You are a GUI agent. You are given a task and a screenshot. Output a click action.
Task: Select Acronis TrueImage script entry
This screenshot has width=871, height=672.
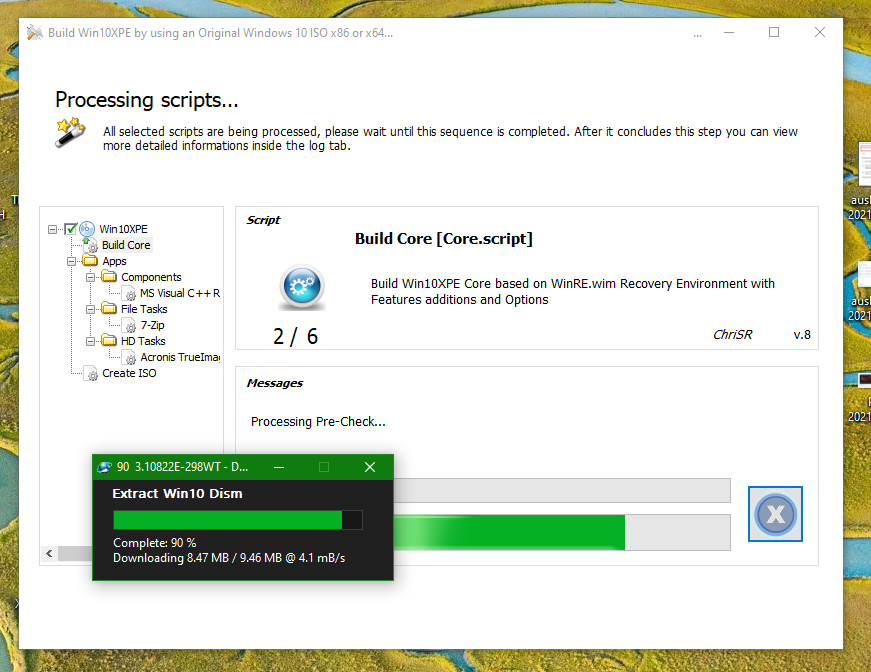click(x=180, y=357)
